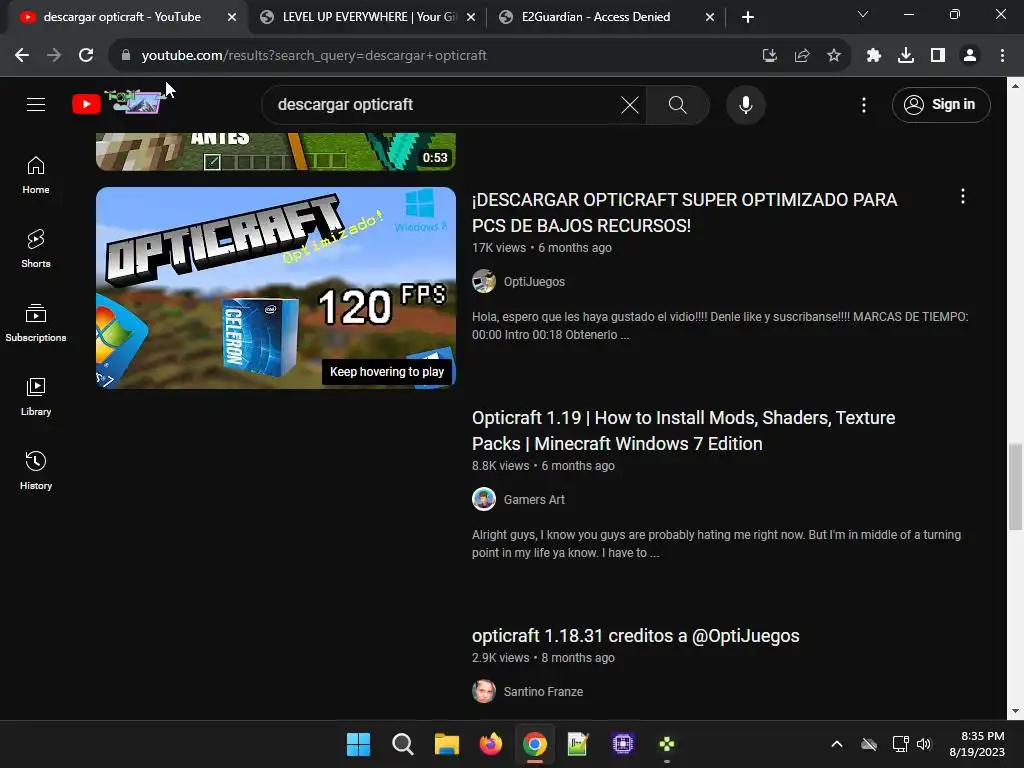Go back with the browser back arrow
Viewport: 1024px width, 768px height.
22,56
